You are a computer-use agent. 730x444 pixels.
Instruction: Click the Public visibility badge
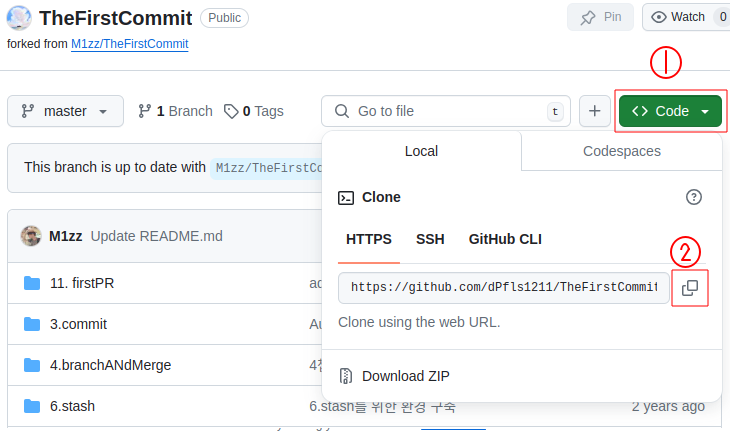tap(224, 18)
